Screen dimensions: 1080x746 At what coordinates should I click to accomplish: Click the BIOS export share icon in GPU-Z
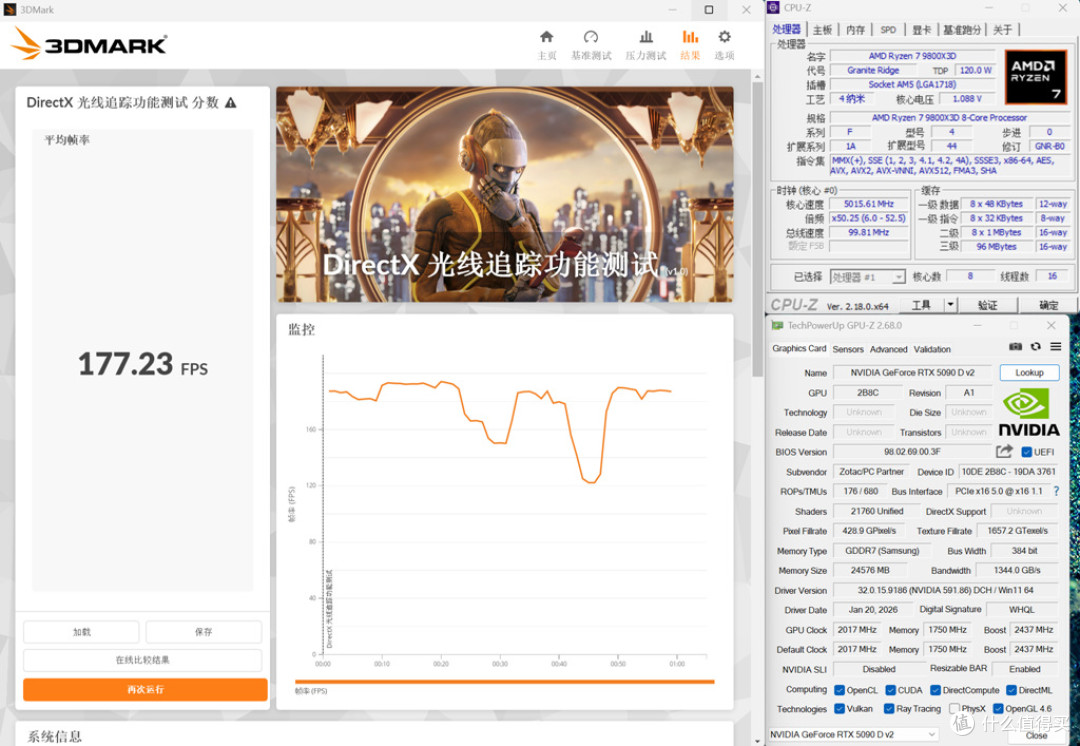coord(1004,452)
